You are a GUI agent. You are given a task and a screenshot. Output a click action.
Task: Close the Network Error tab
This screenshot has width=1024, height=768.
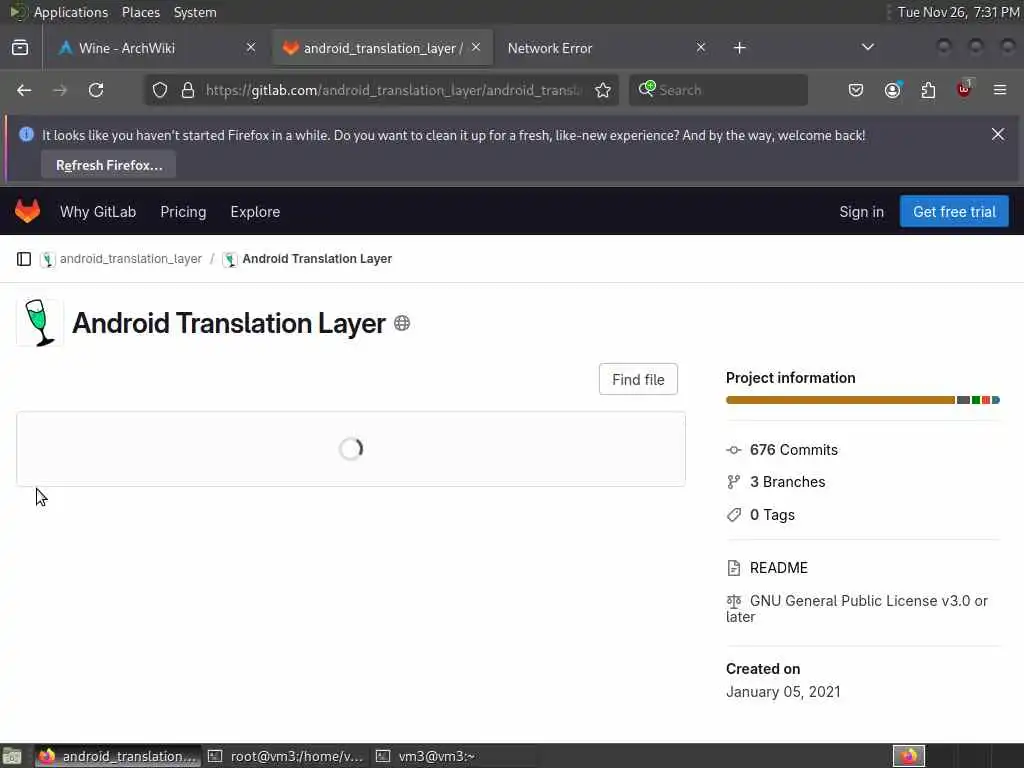click(701, 47)
